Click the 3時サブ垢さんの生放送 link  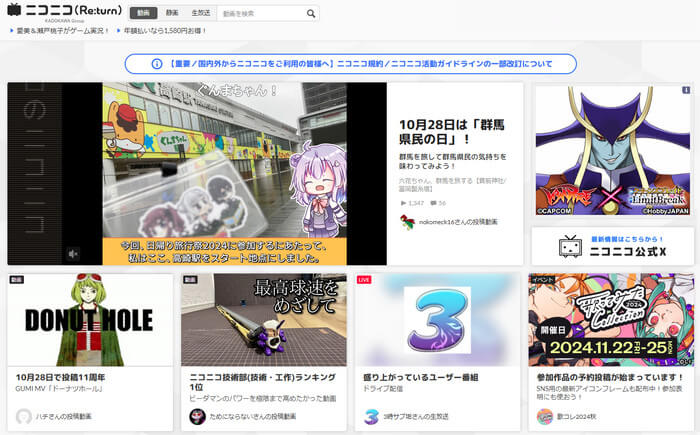point(416,416)
